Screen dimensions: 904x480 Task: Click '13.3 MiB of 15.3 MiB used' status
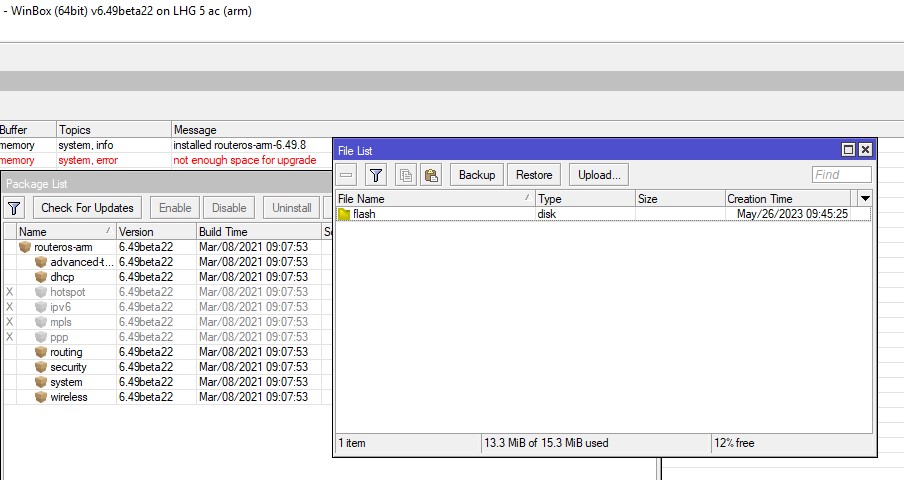[x=546, y=443]
